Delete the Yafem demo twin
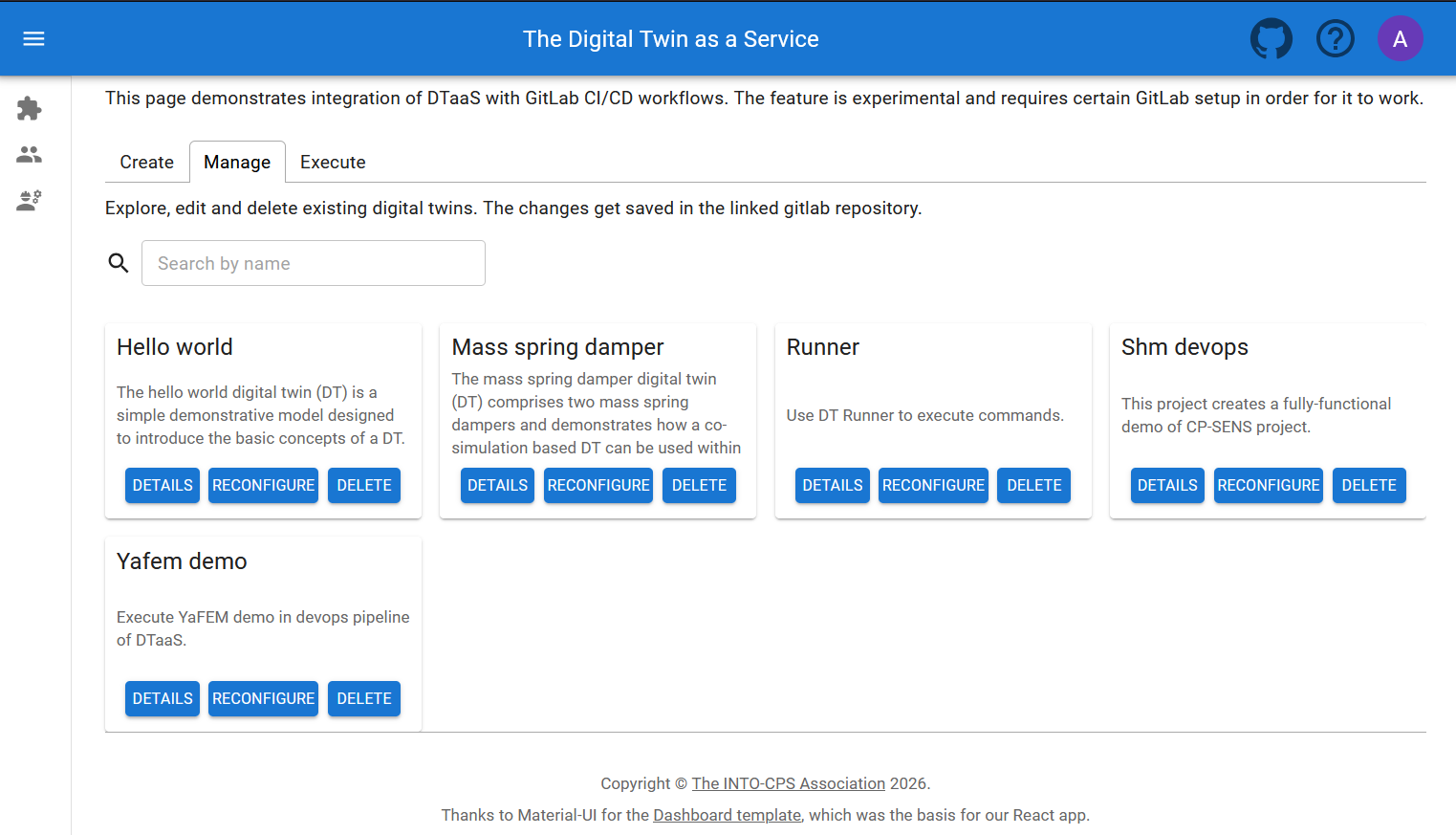 363,698
